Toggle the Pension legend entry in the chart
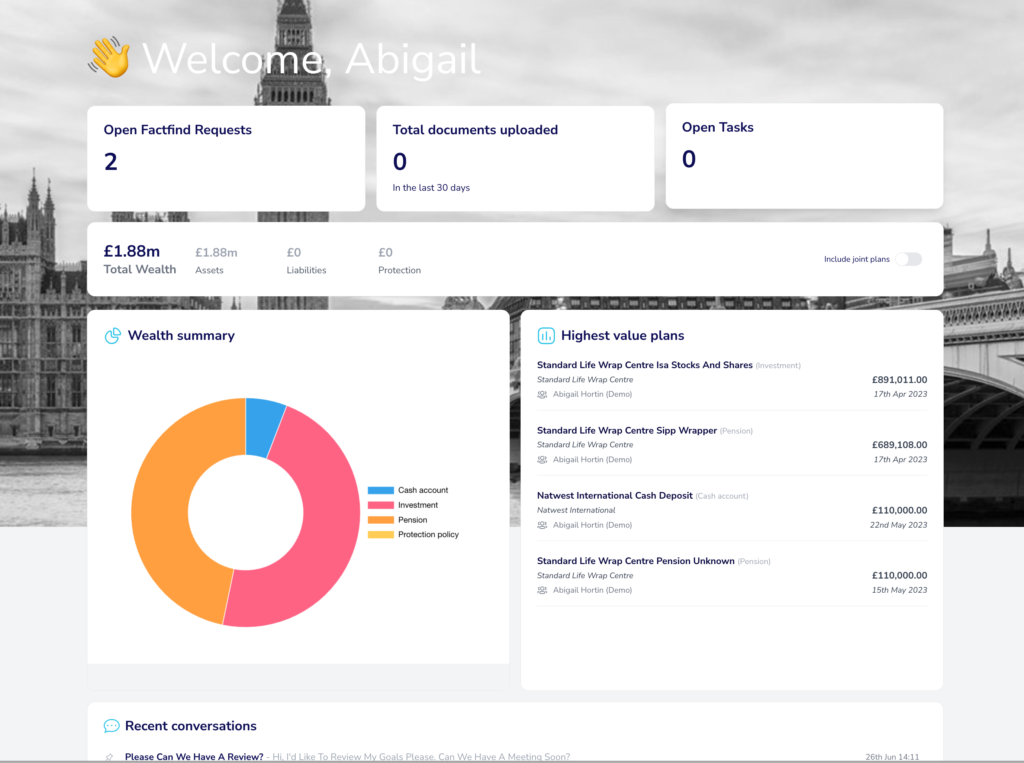 (412, 520)
